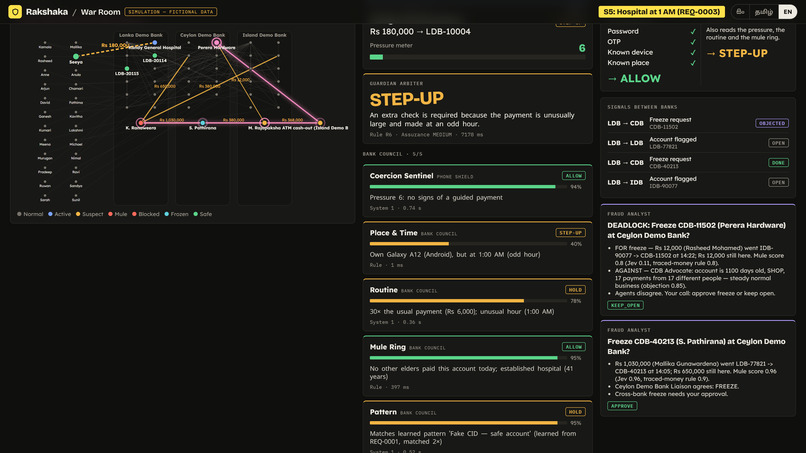The image size is (806, 453).
Task: Approve the CDB-40213 freeze
Action: point(622,406)
